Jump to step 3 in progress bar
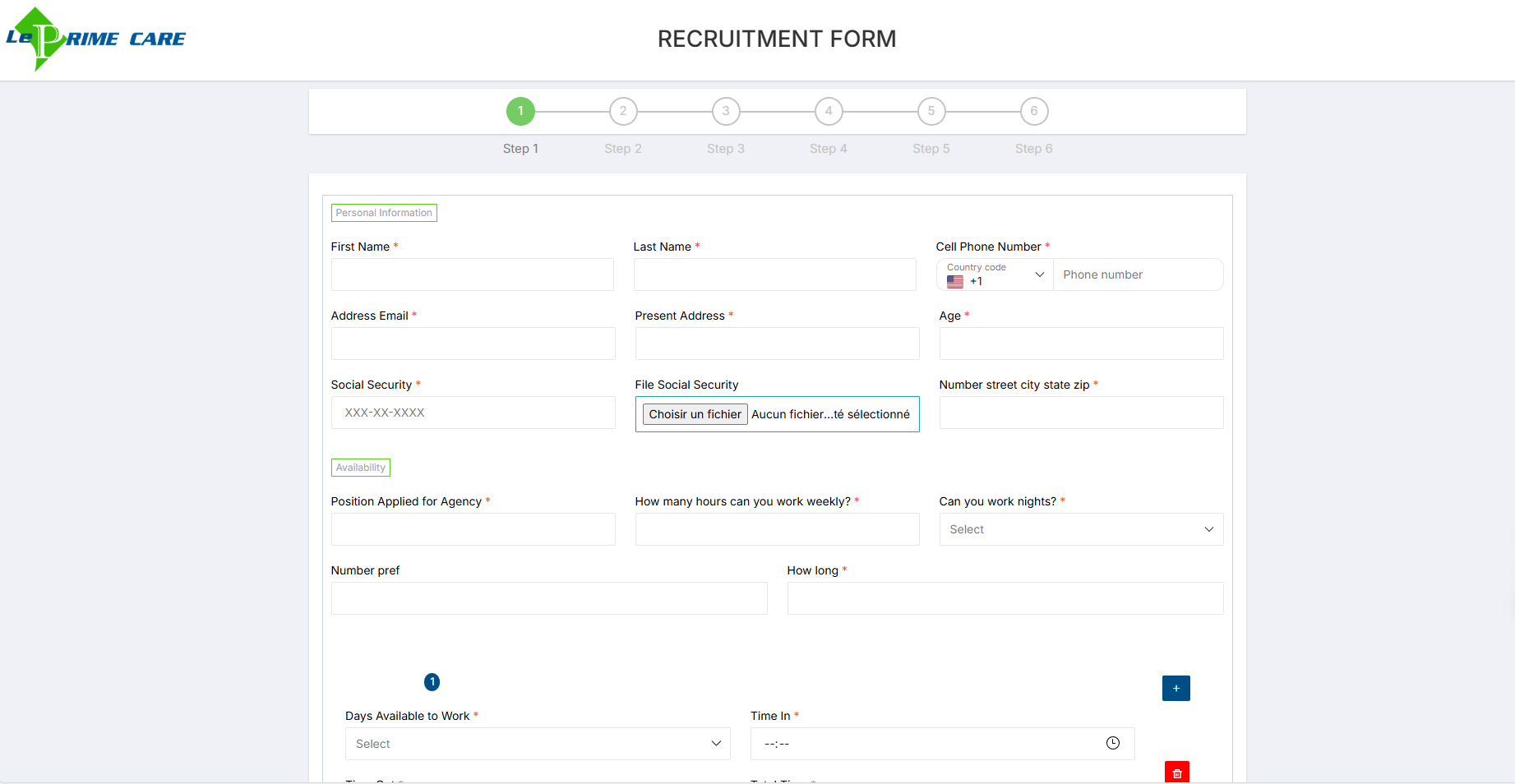Image resolution: width=1515 pixels, height=784 pixels. [x=726, y=111]
